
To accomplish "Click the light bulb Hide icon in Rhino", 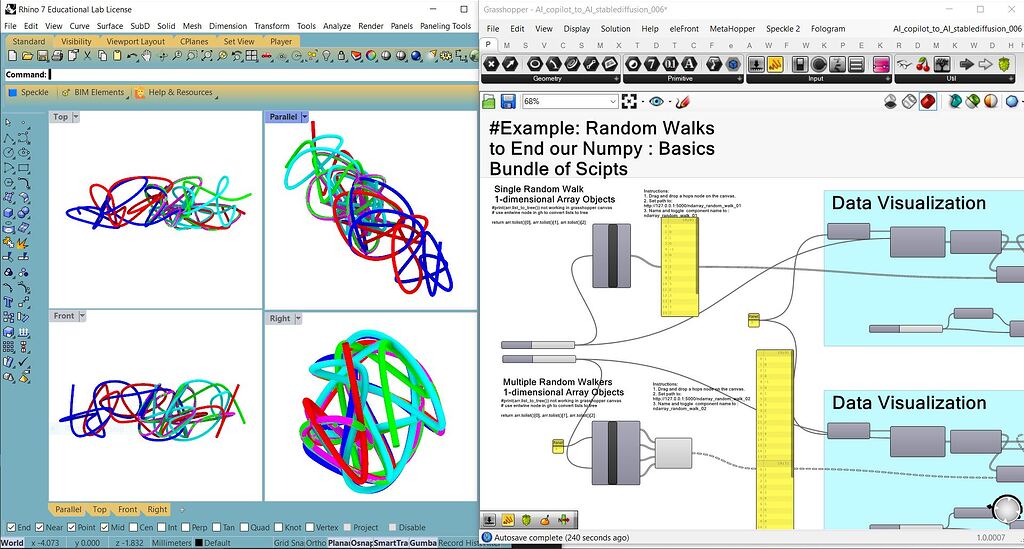I will (327, 56).
